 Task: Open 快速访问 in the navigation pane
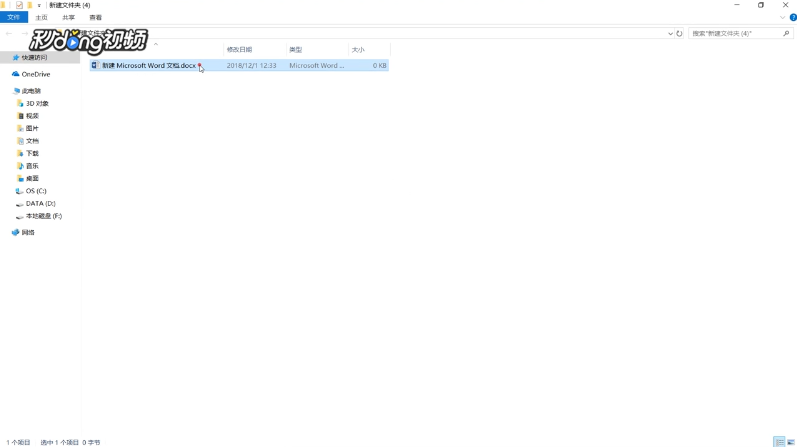point(34,57)
